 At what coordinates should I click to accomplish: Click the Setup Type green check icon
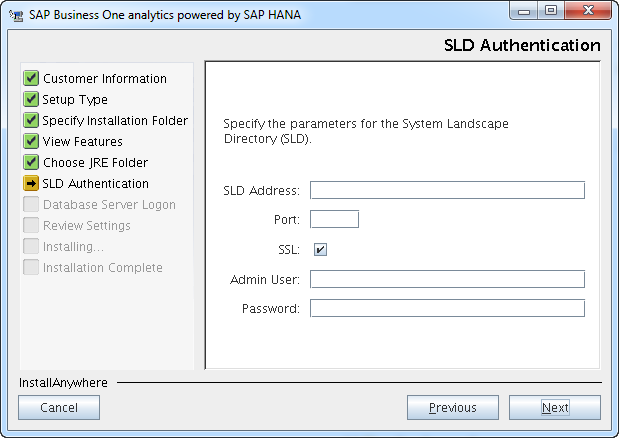[x=31, y=99]
